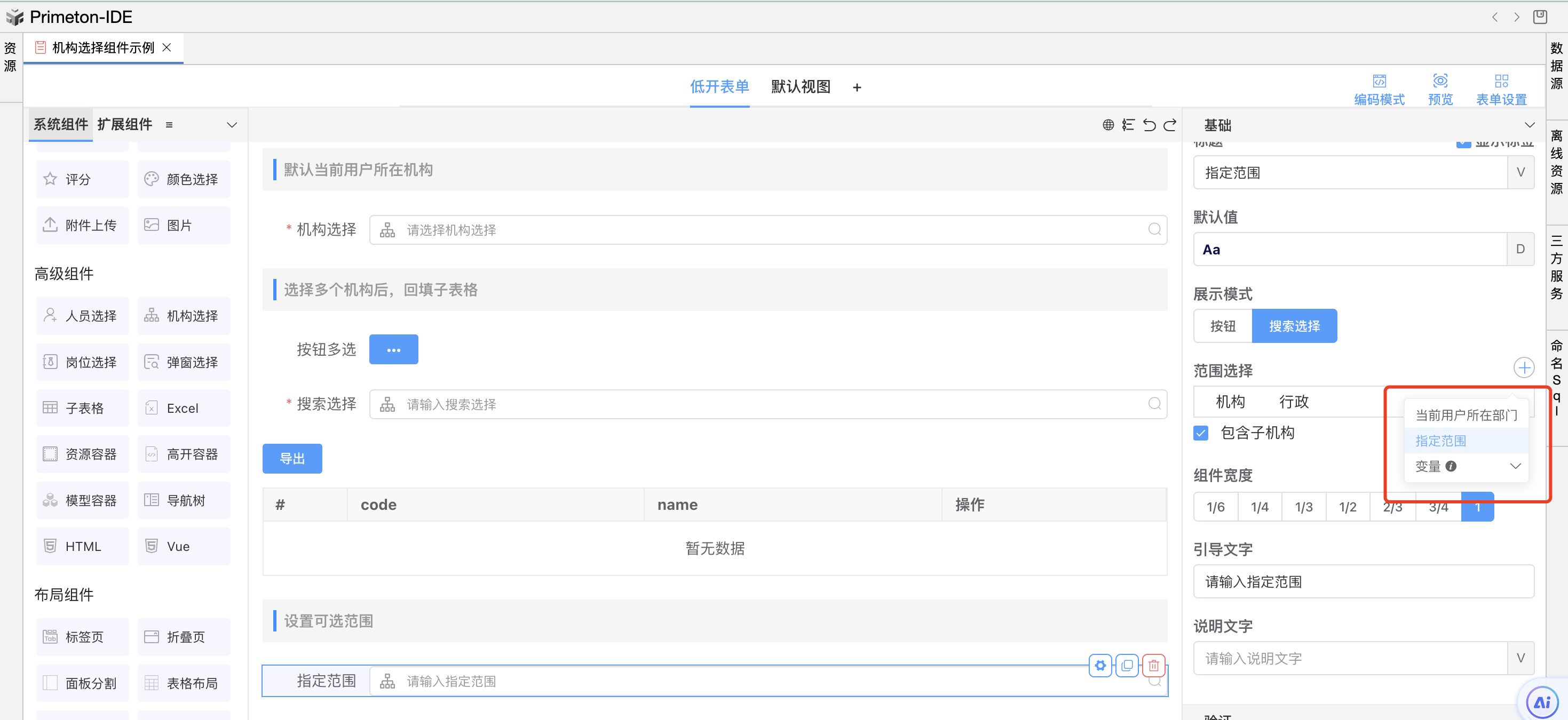
Task: Uncheck the 包含子机构 checkbox
Action: click(x=1201, y=433)
